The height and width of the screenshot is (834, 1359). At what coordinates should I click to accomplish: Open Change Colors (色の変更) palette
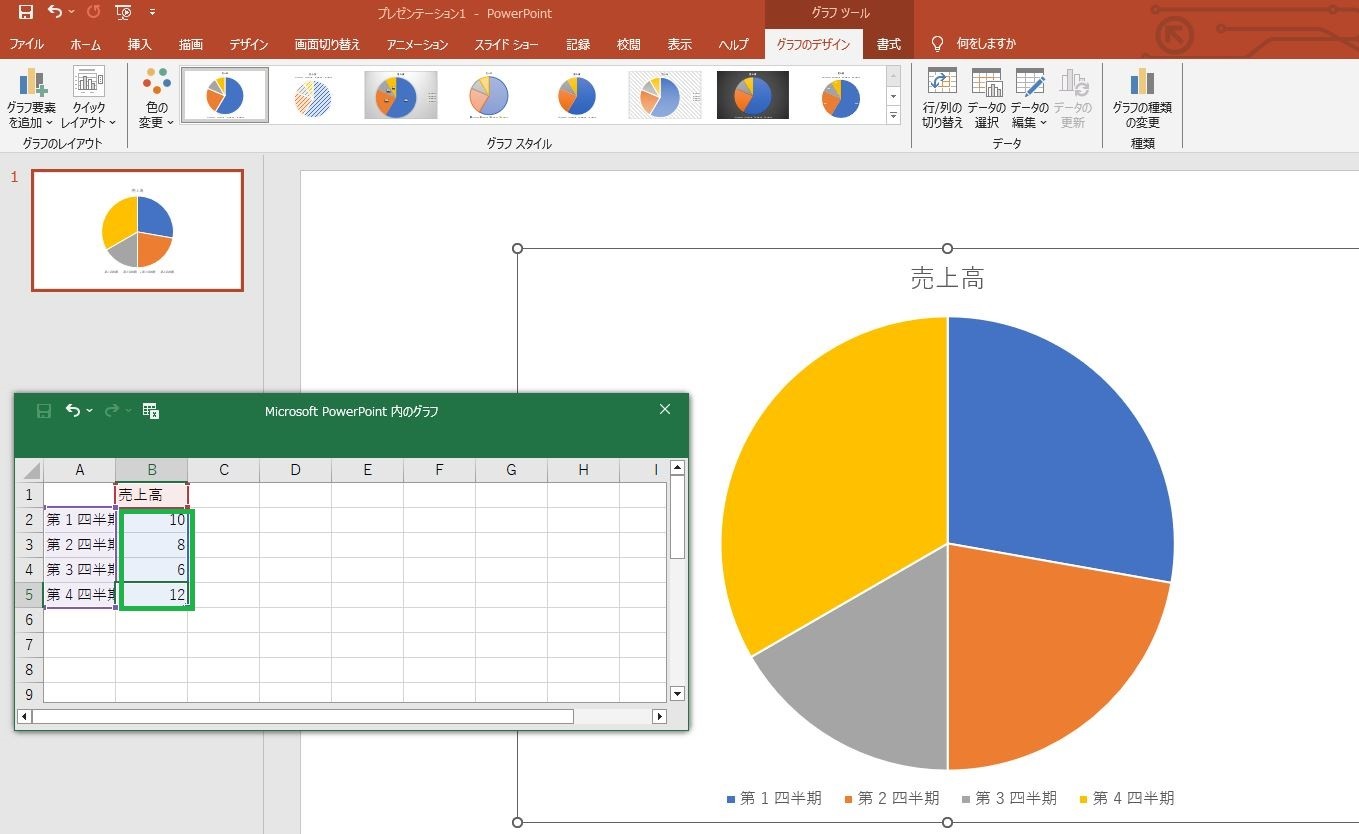coord(156,98)
